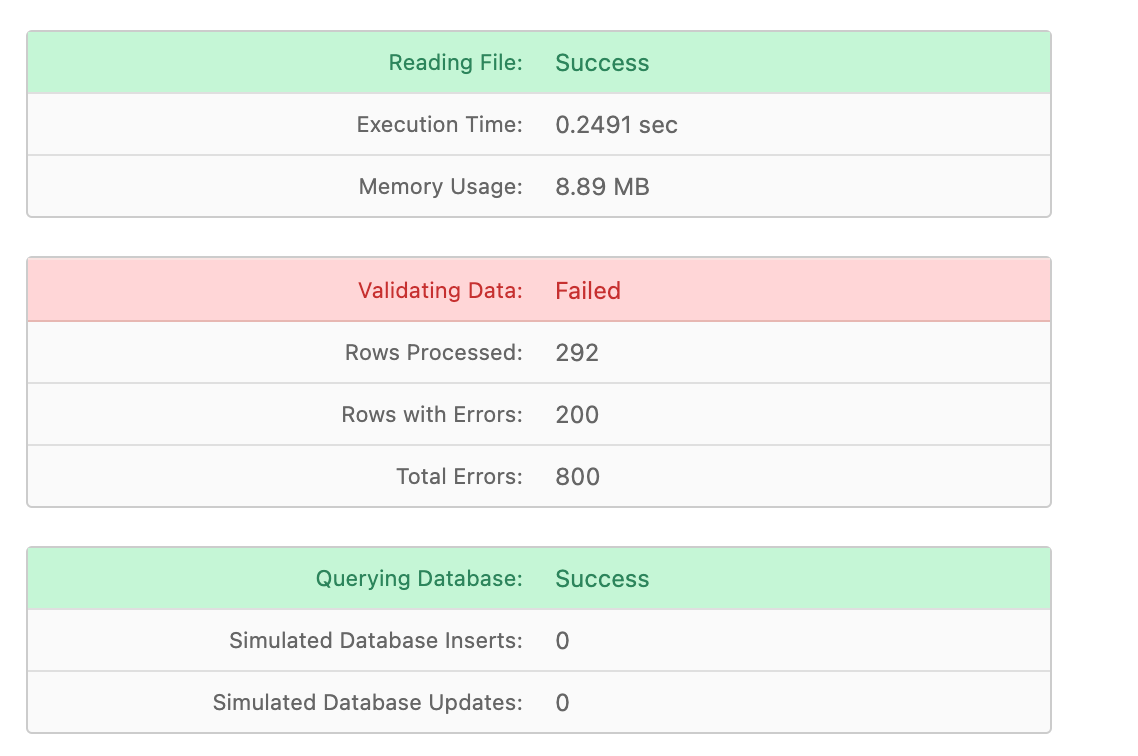
Task: Click the Total Errors label
Action: pos(459,476)
